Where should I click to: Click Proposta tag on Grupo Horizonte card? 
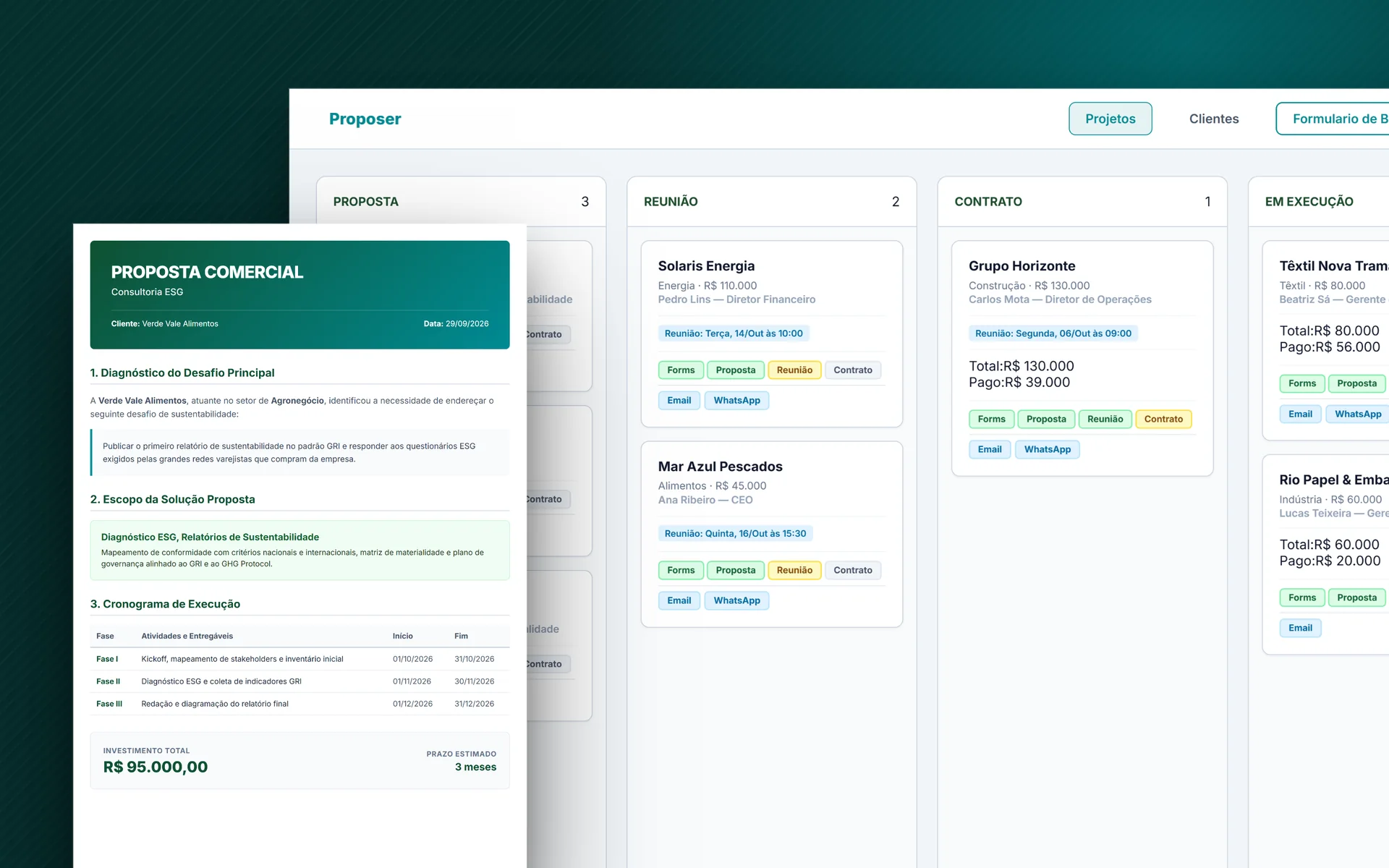1046,419
